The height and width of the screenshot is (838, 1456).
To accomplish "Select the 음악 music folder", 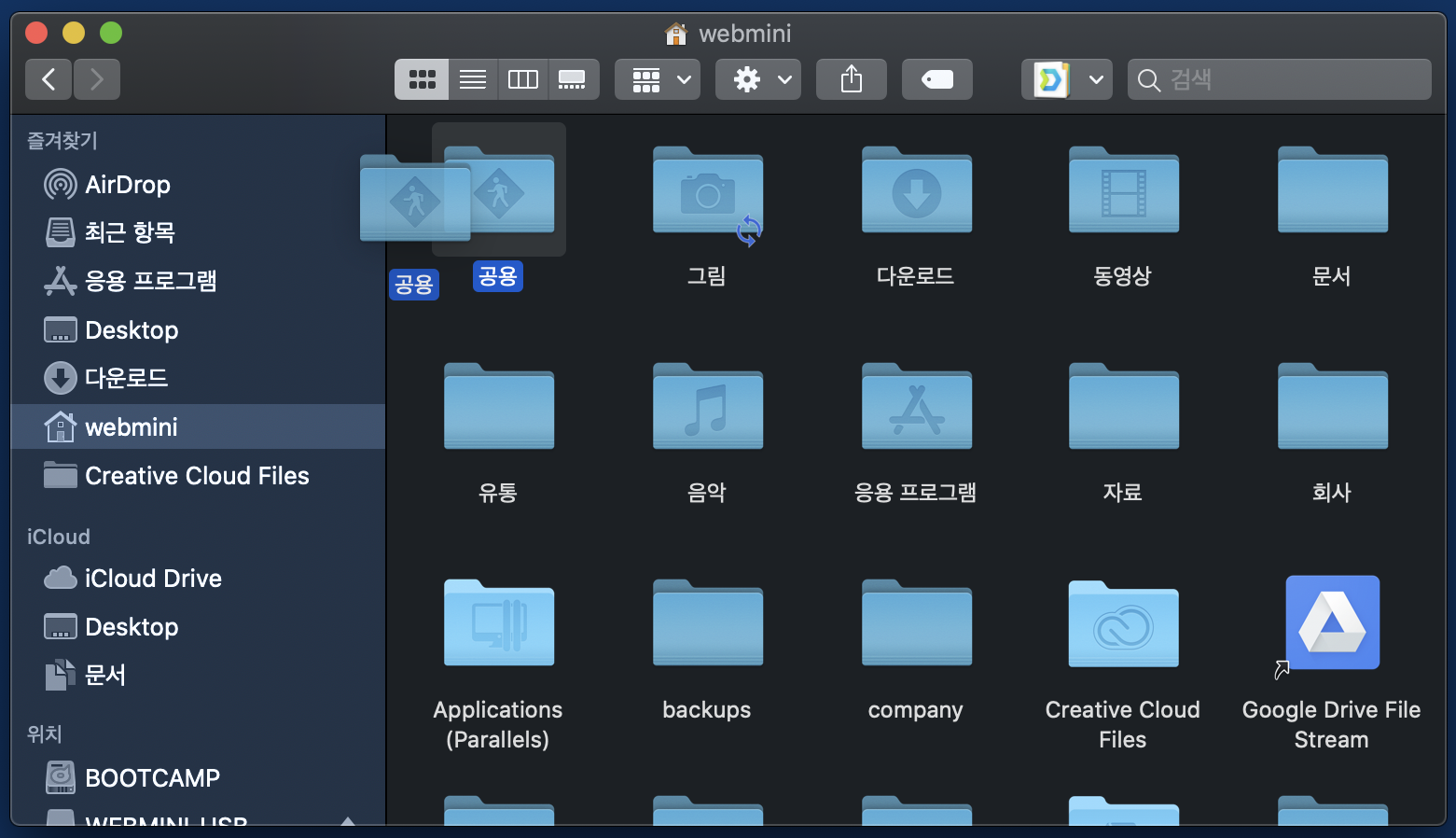I will (x=708, y=406).
